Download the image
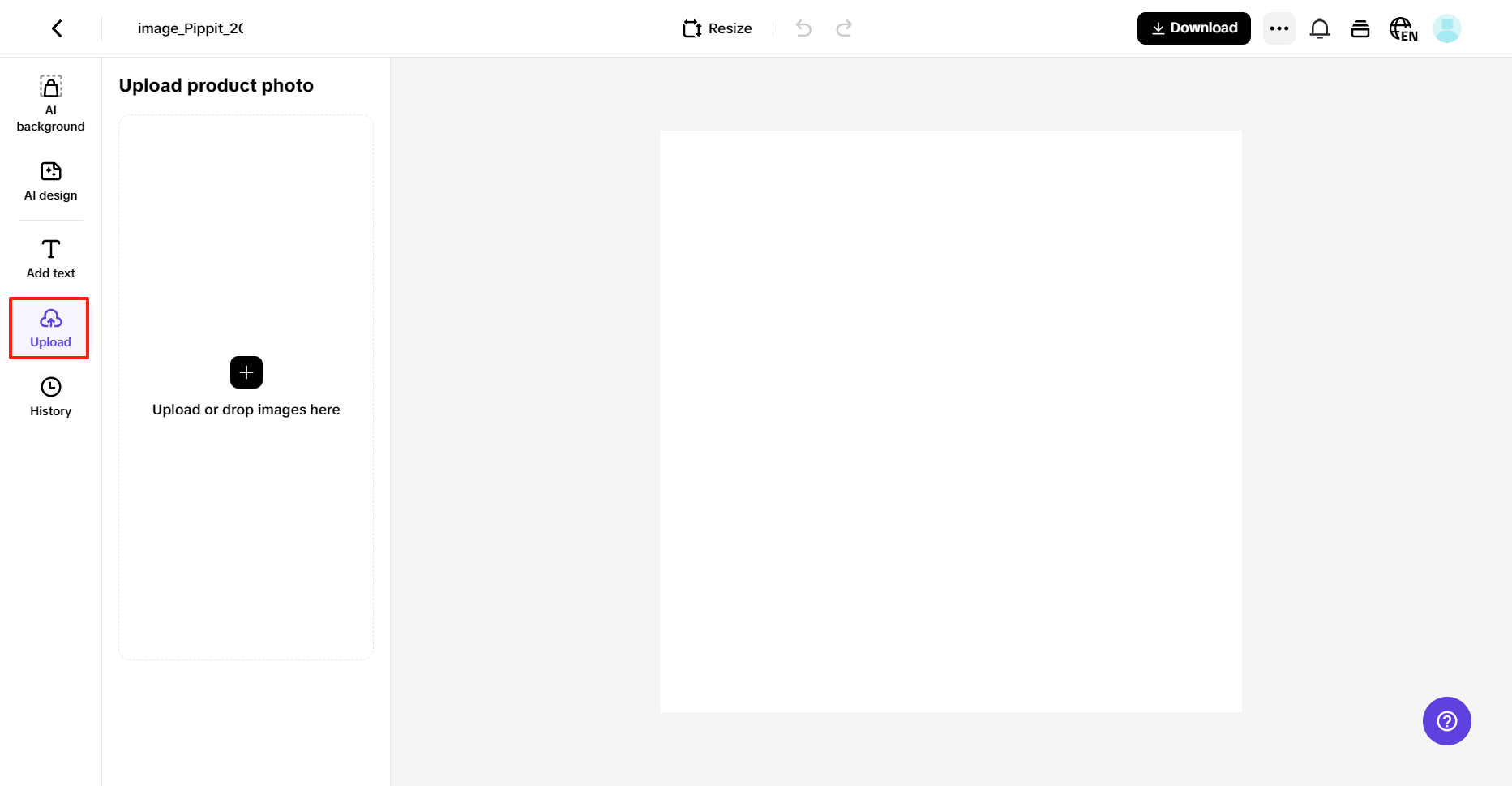 [1194, 28]
